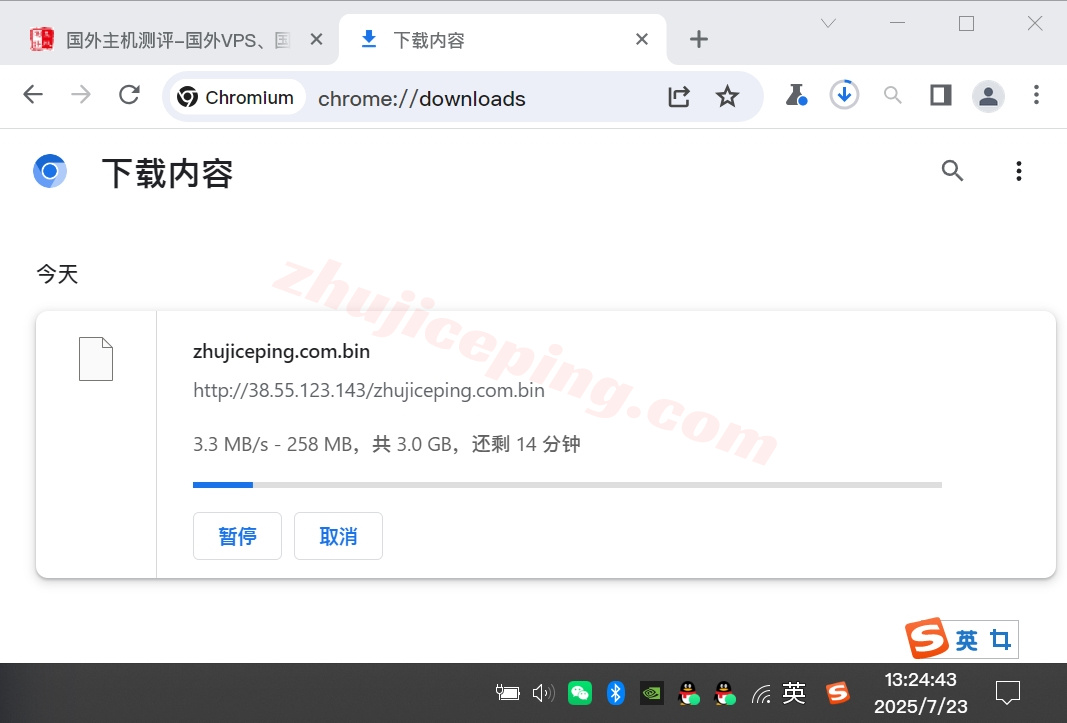The height and width of the screenshot is (723, 1067).
Task: Open the profile avatar menu
Action: click(988, 96)
